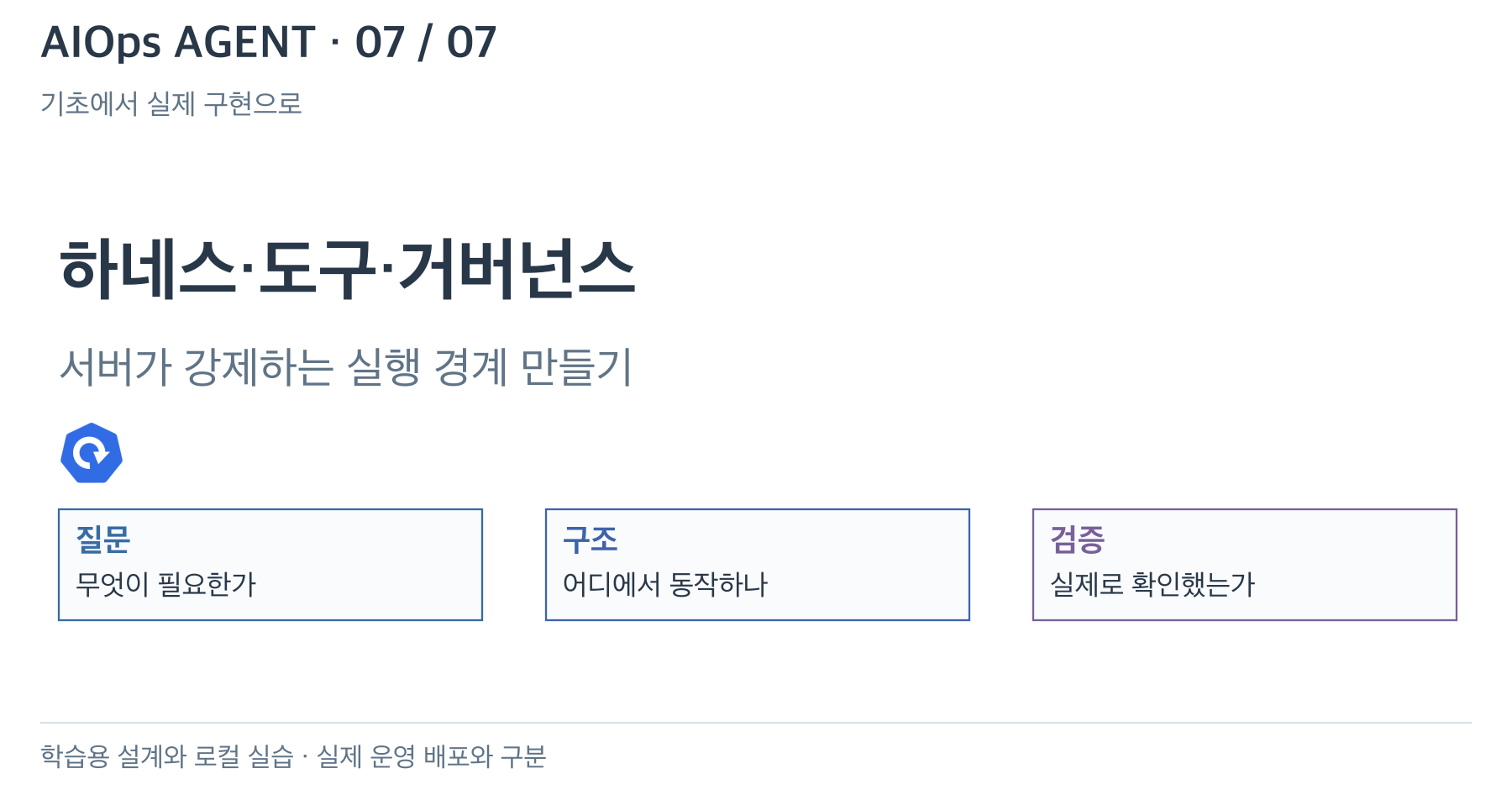The image size is (1512, 795).
Task: Click the 구조 card heading
Action: coord(591,539)
